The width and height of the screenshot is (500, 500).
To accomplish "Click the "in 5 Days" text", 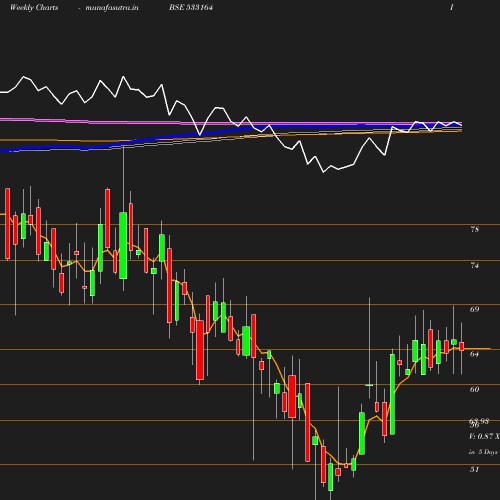I will pos(483,452).
